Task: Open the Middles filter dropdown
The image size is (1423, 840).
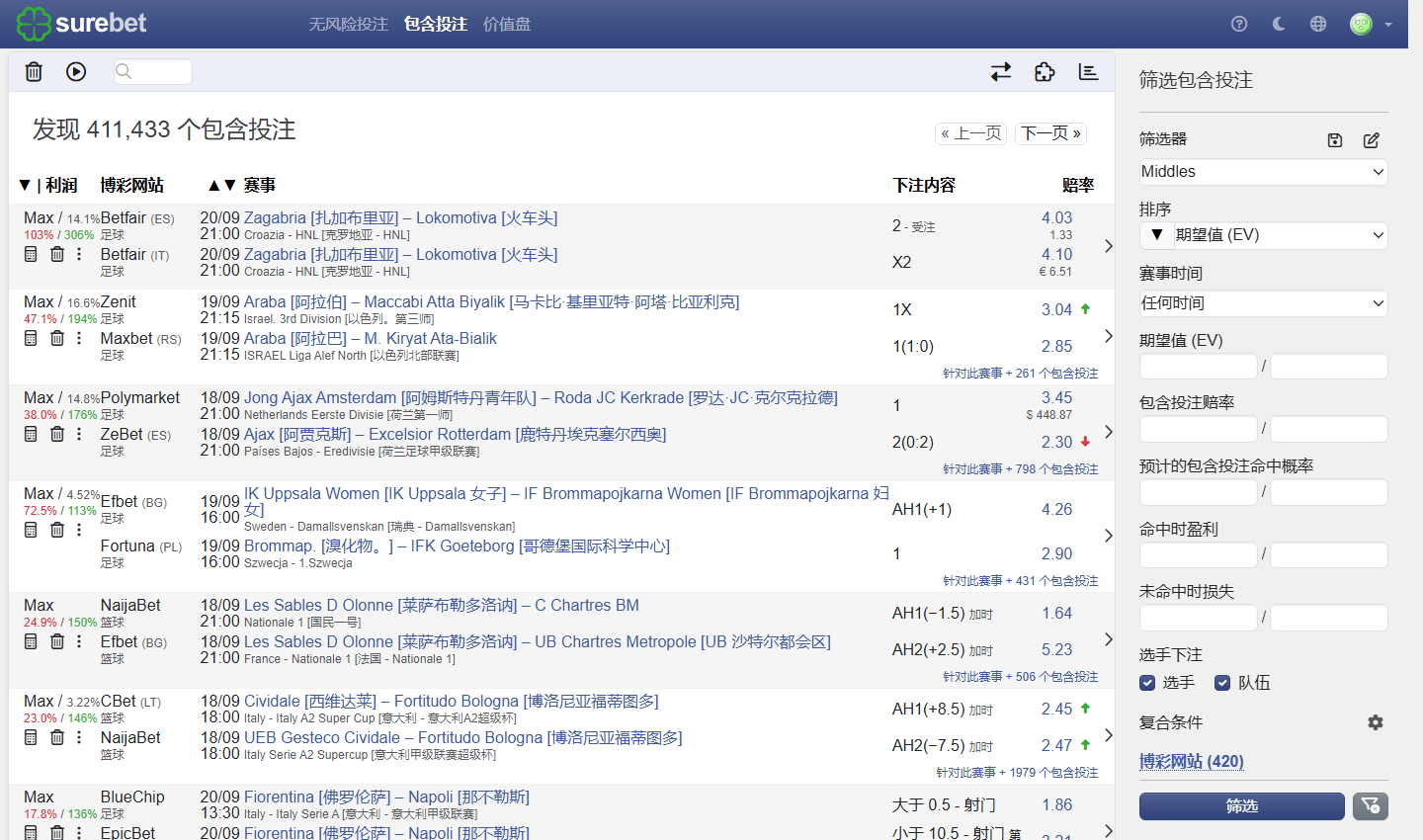Action: tap(1263, 172)
